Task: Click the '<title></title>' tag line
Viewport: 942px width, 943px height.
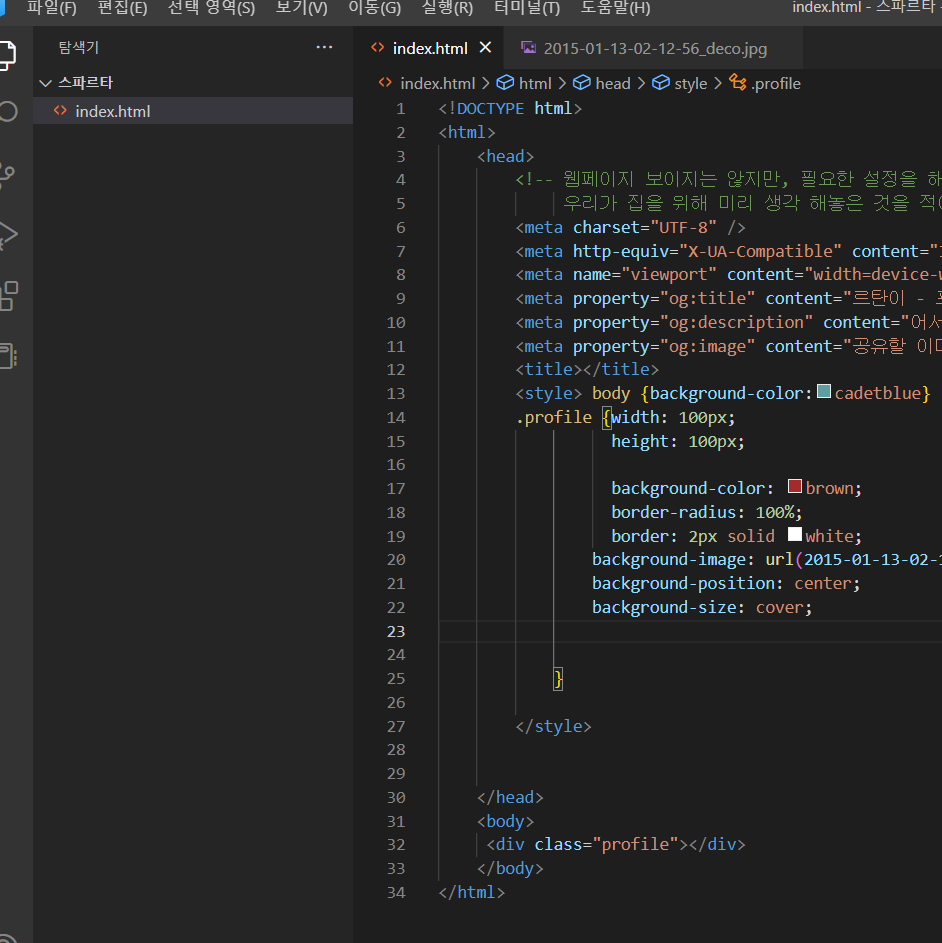Action: click(x=587, y=369)
